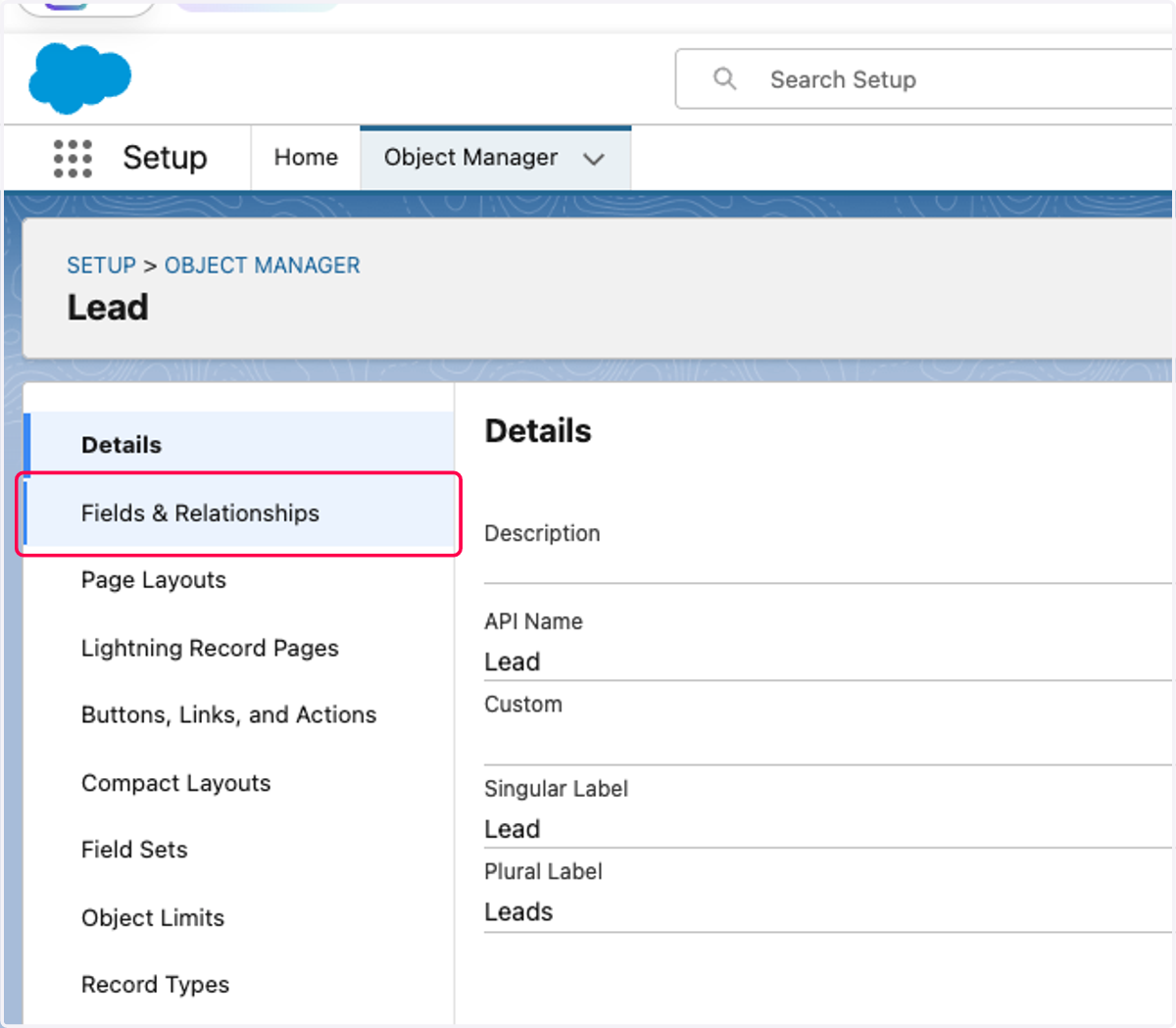
Task: Click the Singular Label field label
Action: tap(556, 789)
